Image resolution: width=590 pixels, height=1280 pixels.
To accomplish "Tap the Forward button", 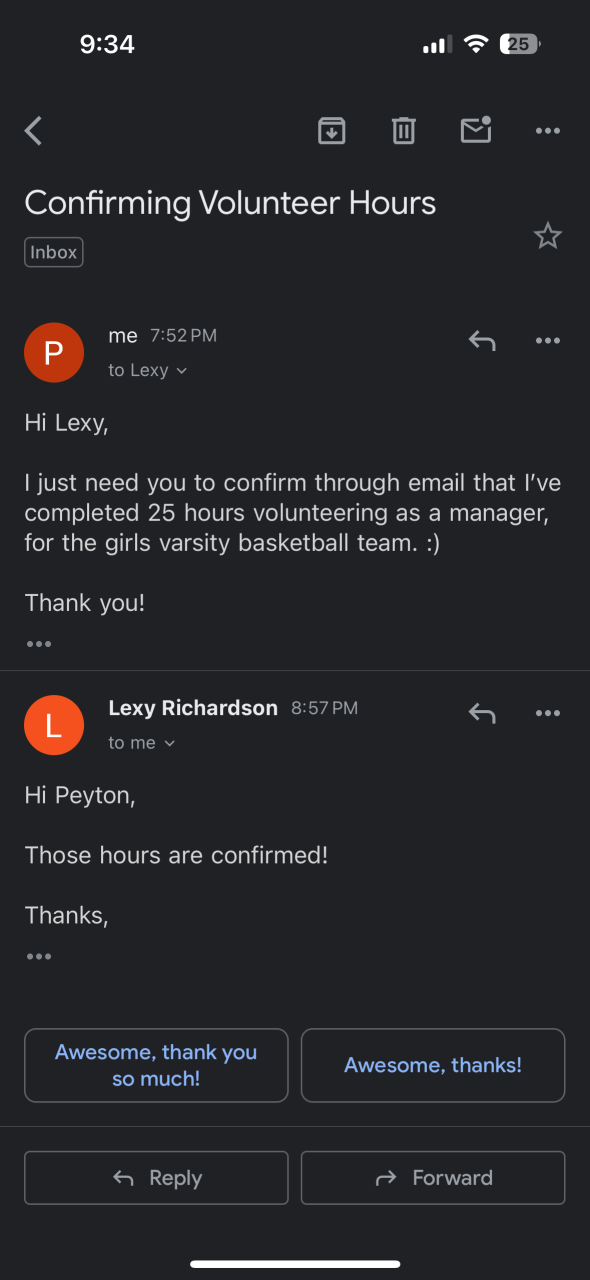I will coord(433,1178).
